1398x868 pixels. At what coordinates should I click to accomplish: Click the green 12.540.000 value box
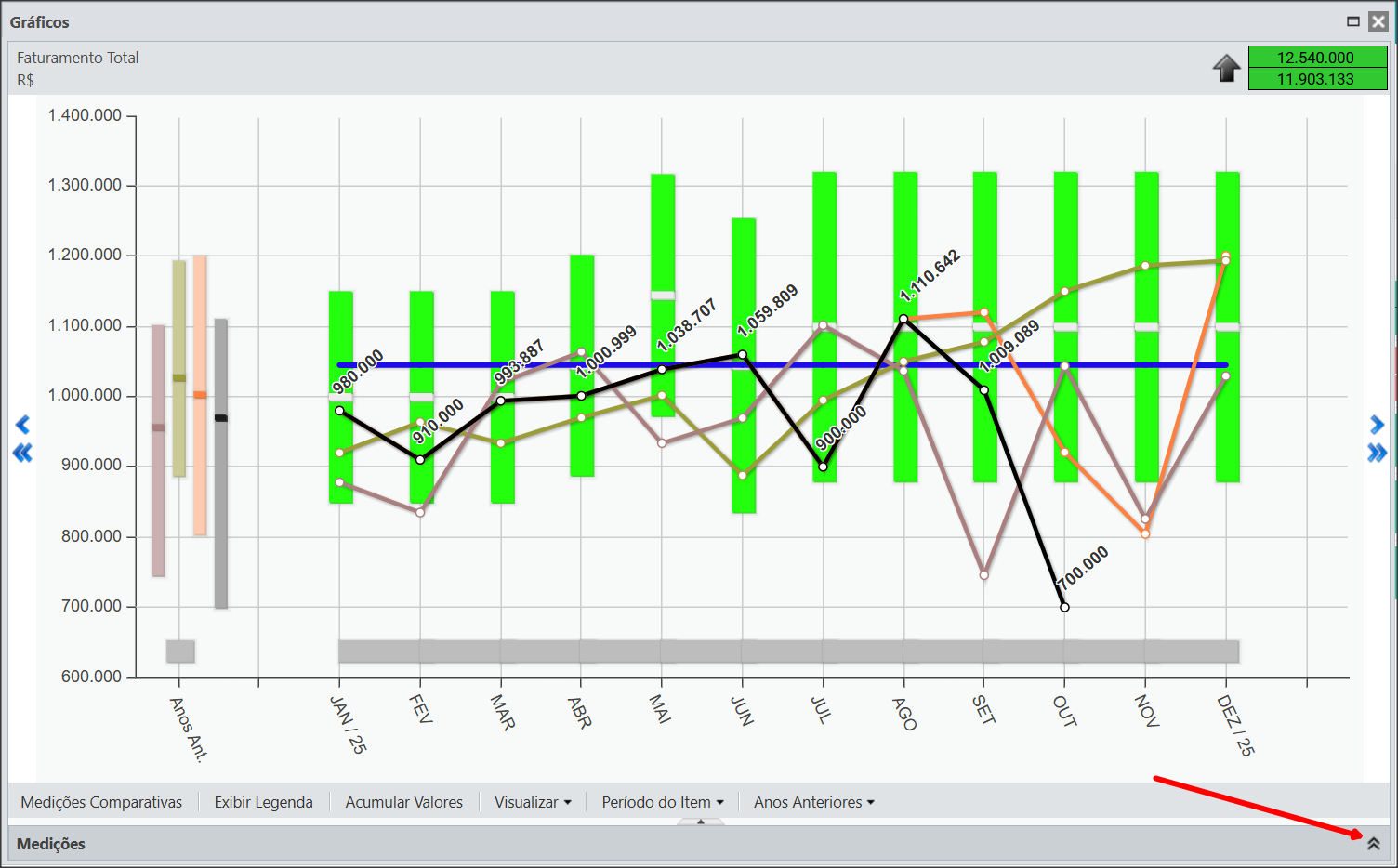pyautogui.click(x=1316, y=58)
